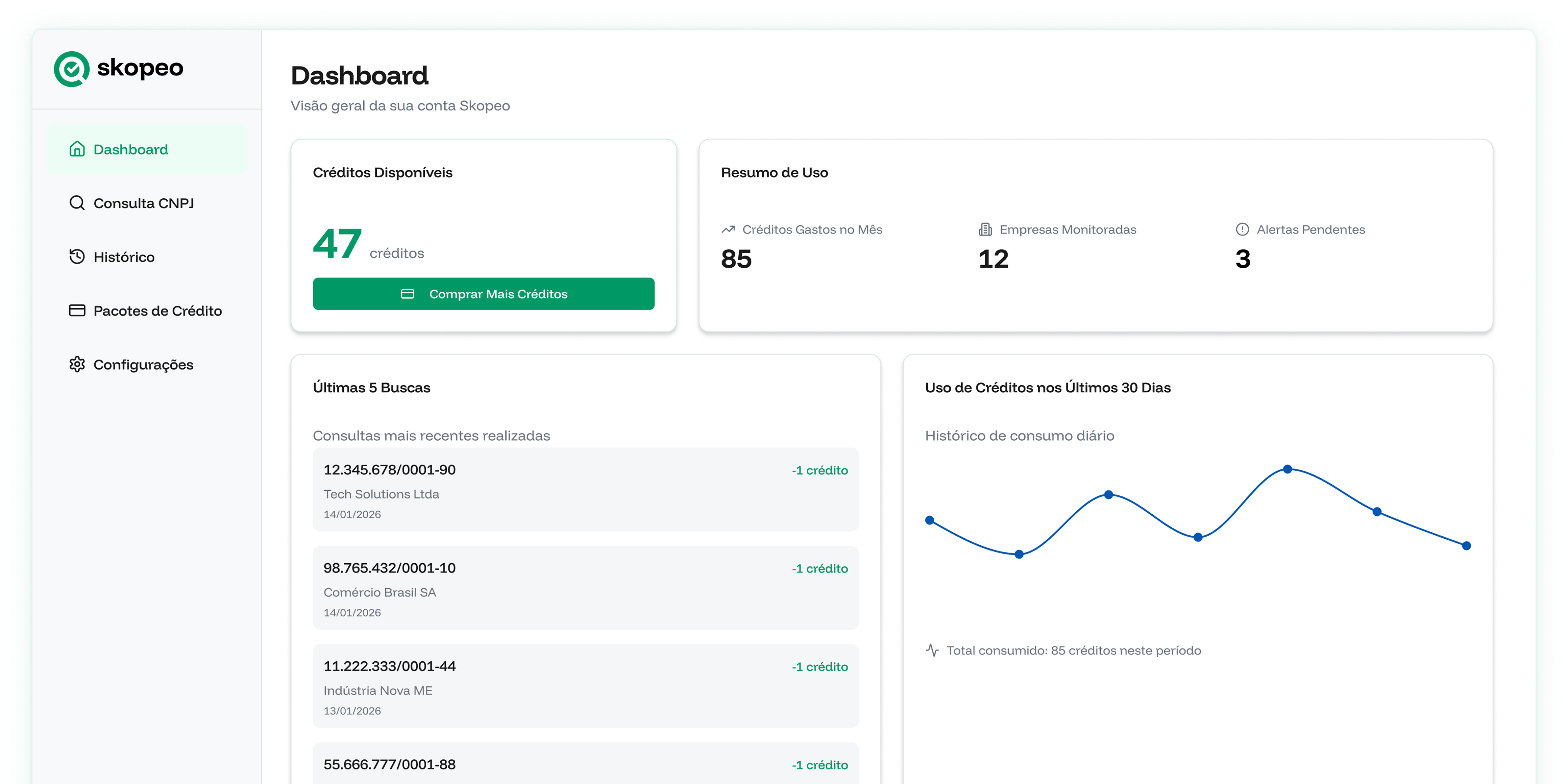Open the Tech Solutions Ltda search entry

[x=585, y=490]
